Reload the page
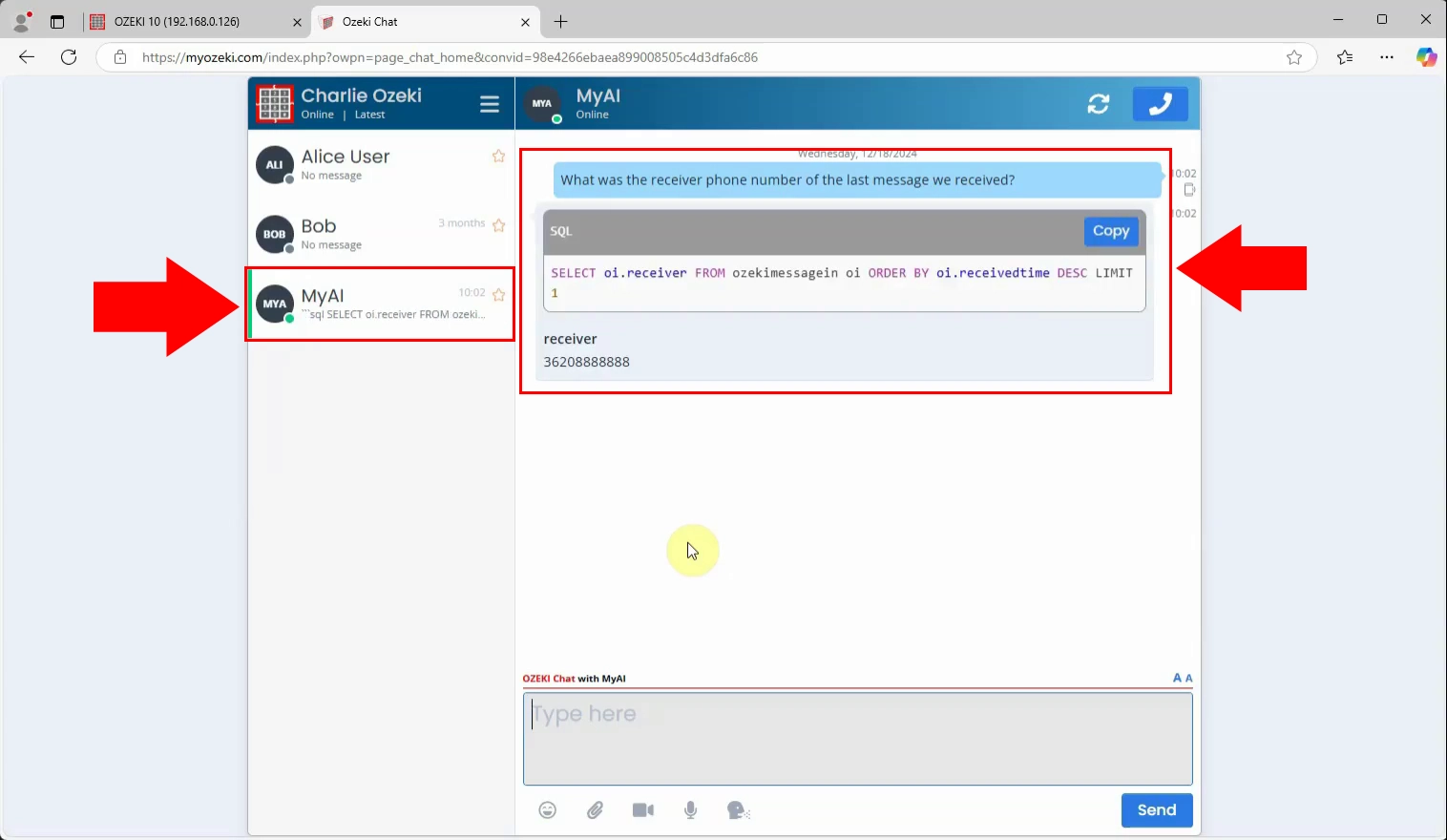 [x=69, y=57]
